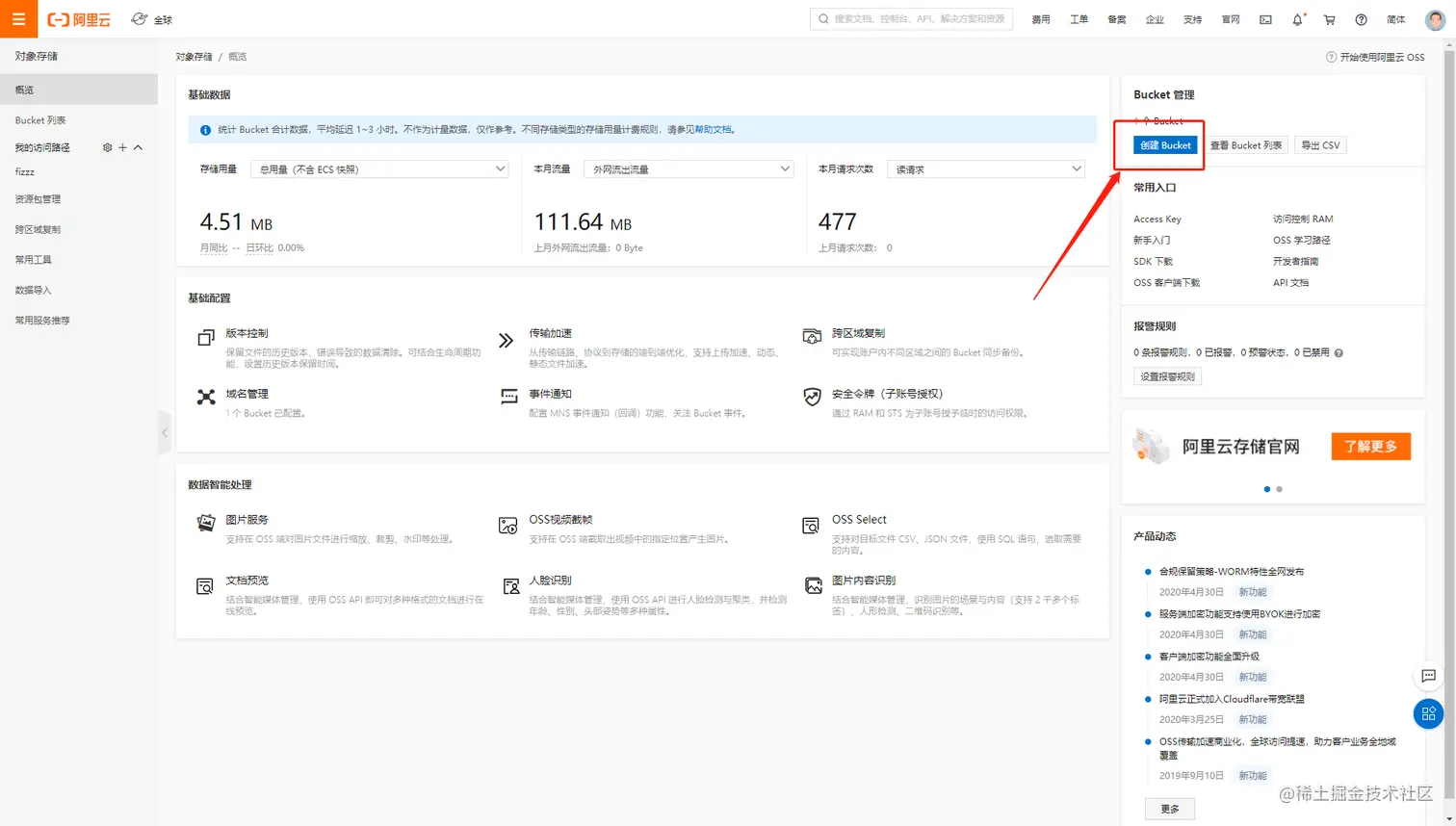Click the 创建 Bucket button
Image resolution: width=1456 pixels, height=826 pixels.
pyautogui.click(x=1165, y=145)
